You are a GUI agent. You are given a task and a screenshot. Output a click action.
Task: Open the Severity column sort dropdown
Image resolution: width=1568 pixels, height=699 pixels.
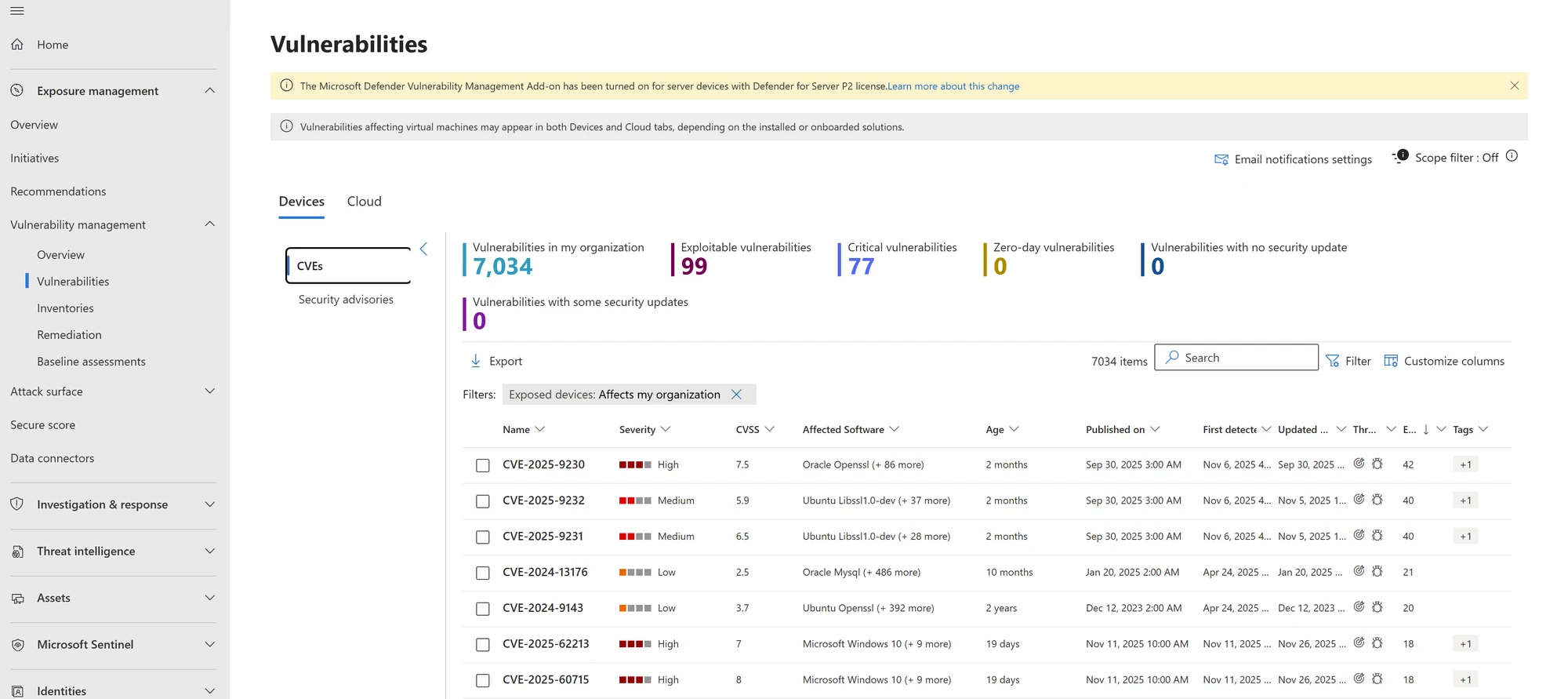(666, 429)
